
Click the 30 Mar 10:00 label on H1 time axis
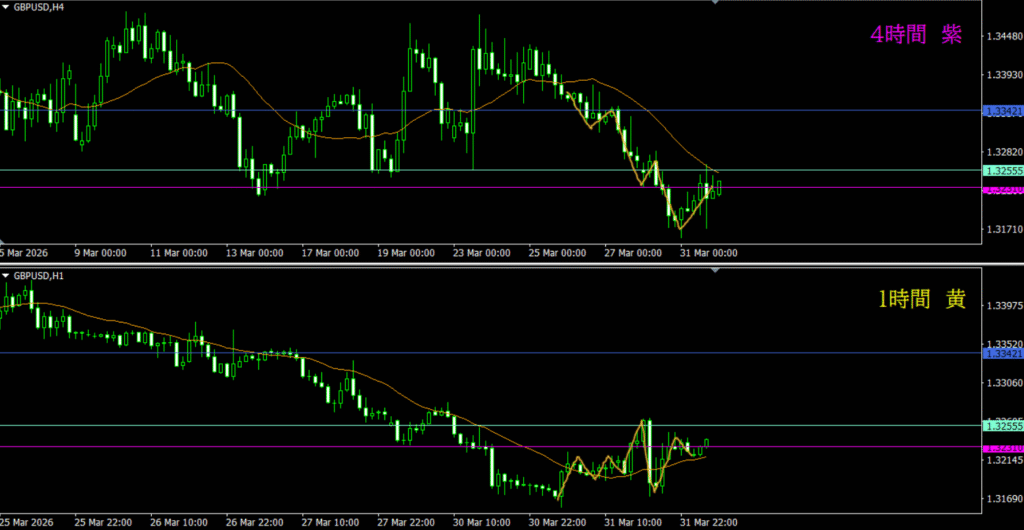pos(480,522)
